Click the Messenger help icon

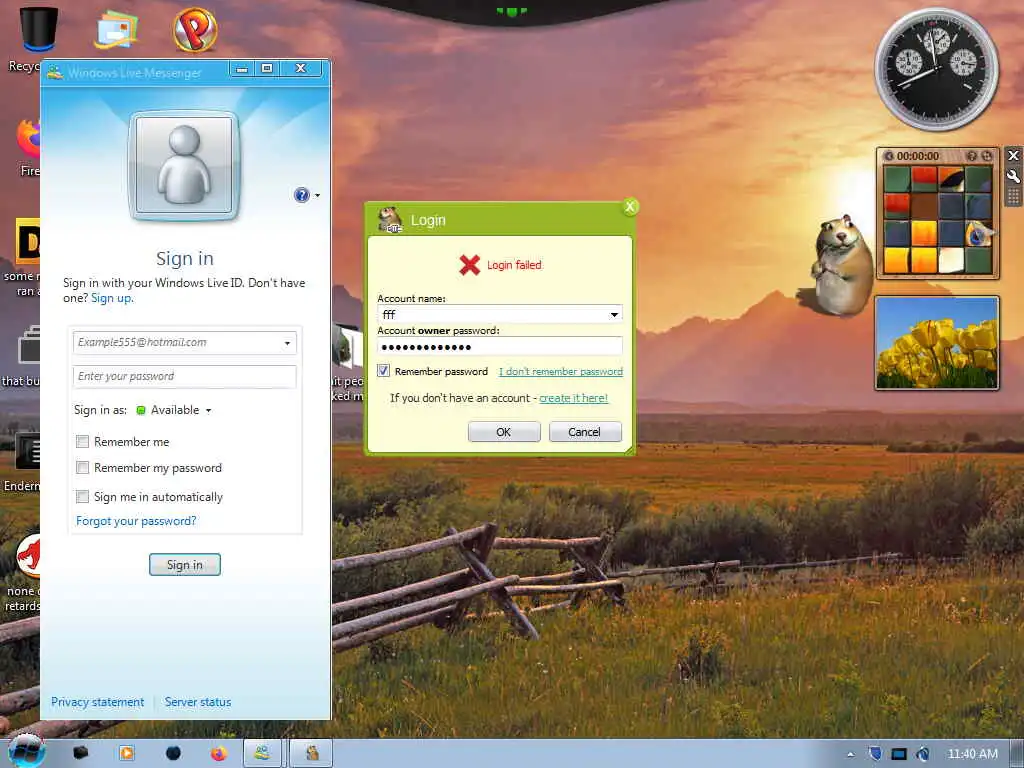pyautogui.click(x=301, y=195)
